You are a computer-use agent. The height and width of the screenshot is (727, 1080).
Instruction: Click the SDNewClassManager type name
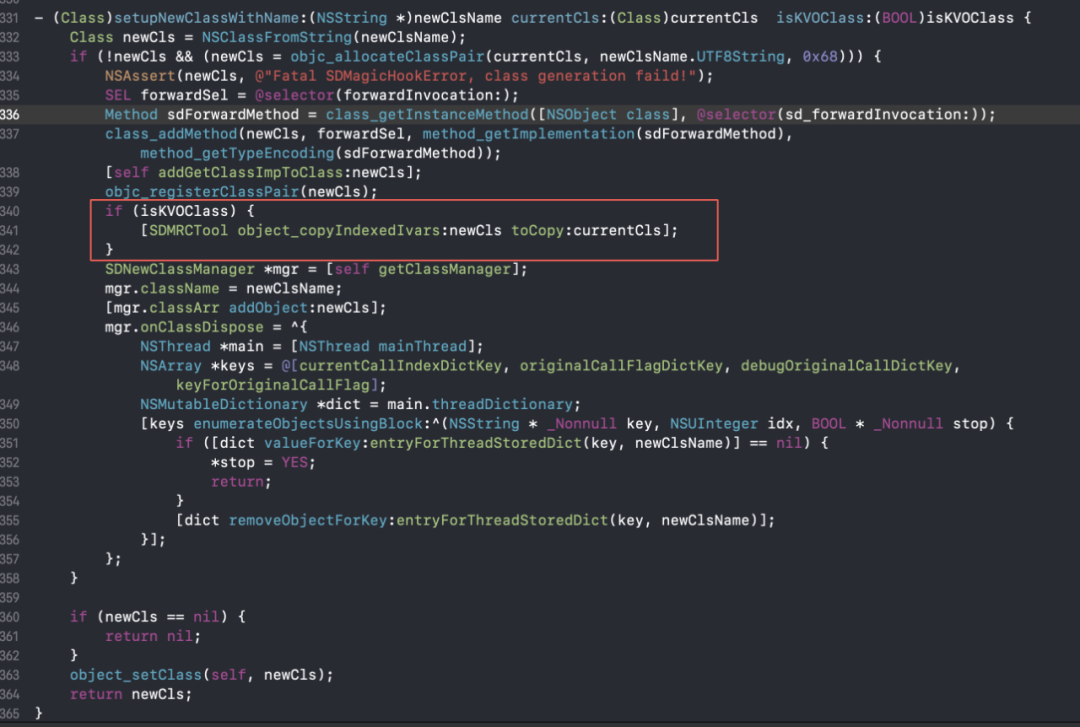click(x=180, y=269)
